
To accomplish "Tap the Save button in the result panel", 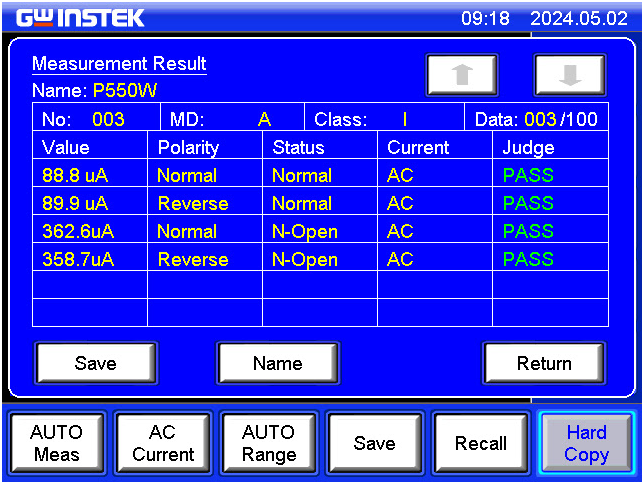I will coord(96,363).
